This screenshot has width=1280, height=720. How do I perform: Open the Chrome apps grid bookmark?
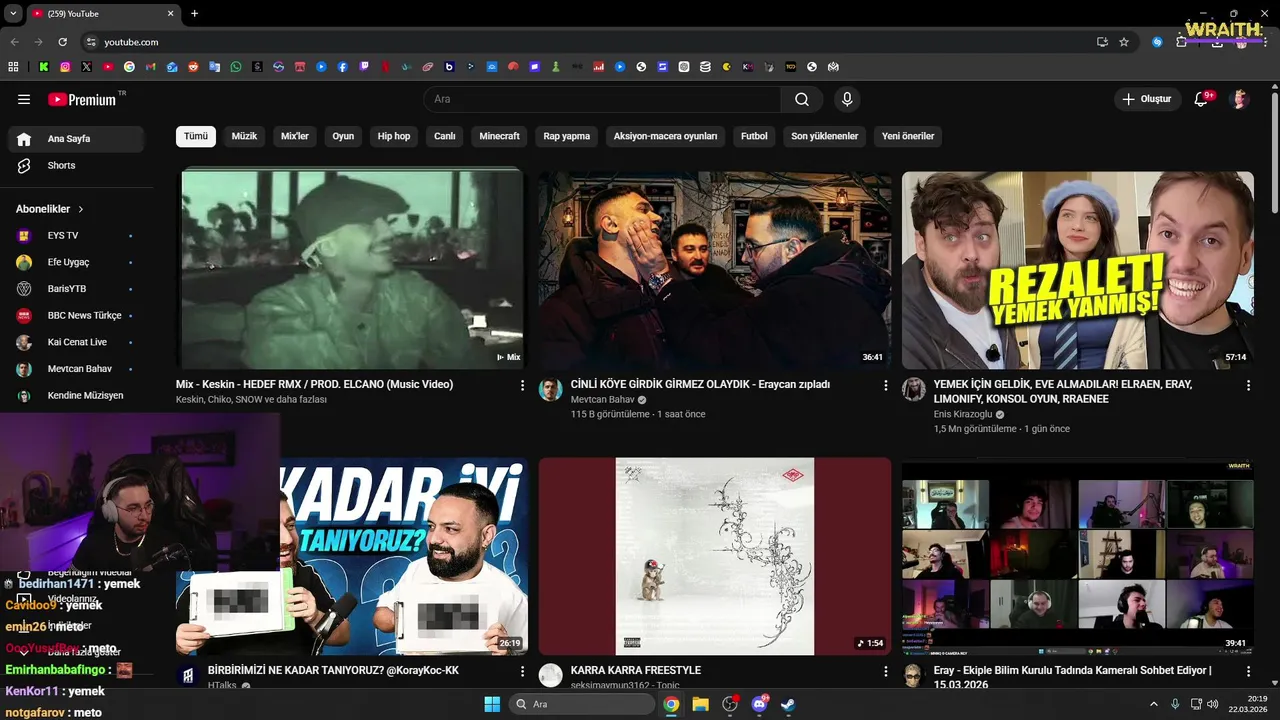click(x=13, y=67)
